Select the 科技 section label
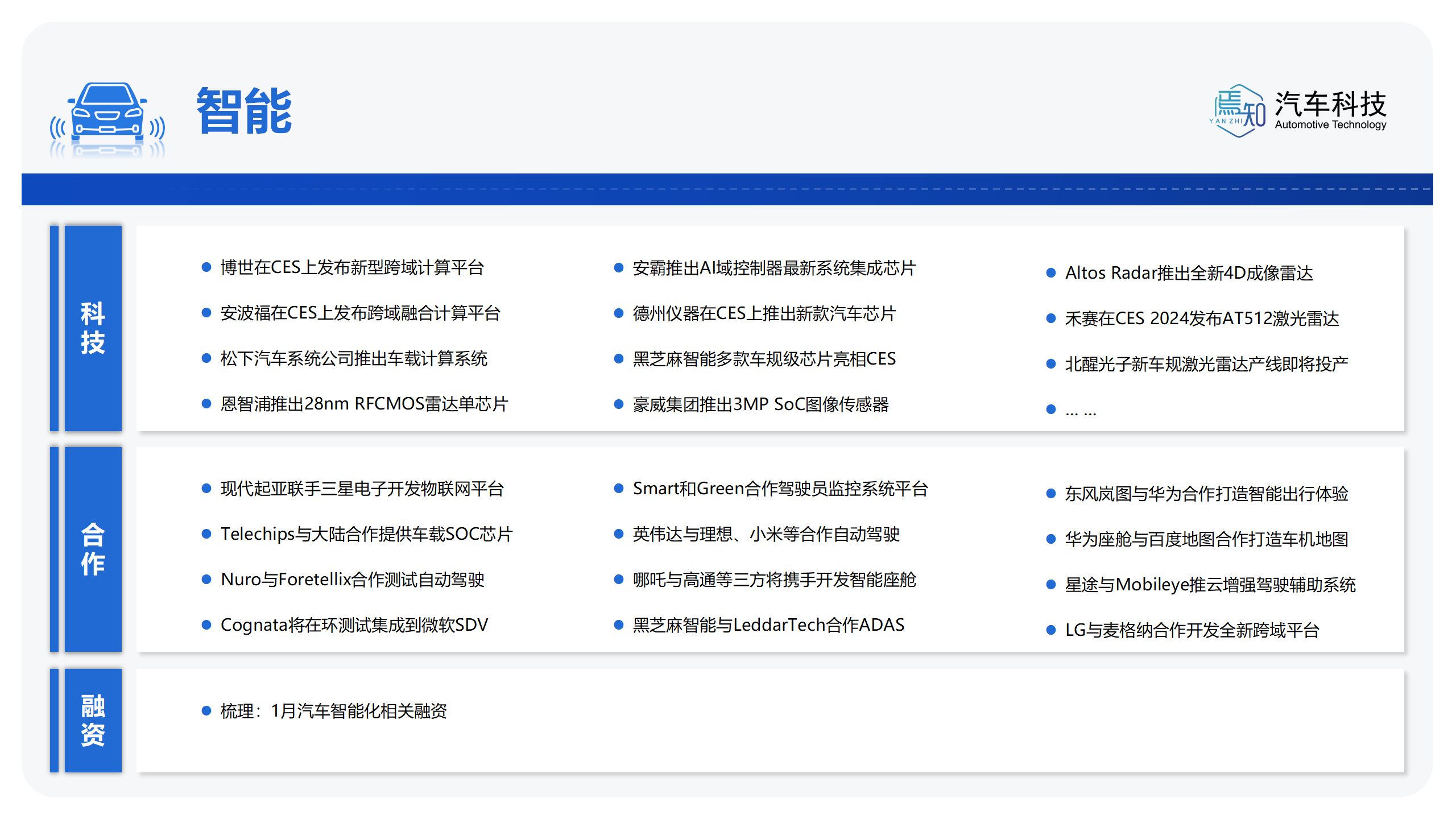This screenshot has height=819, width=1456. tap(93, 328)
